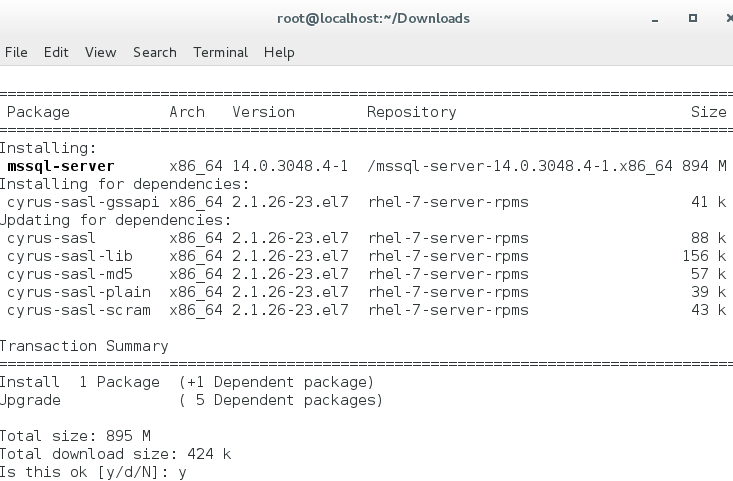
Task: Click the Total download size: 424 k line
Action: (115, 454)
